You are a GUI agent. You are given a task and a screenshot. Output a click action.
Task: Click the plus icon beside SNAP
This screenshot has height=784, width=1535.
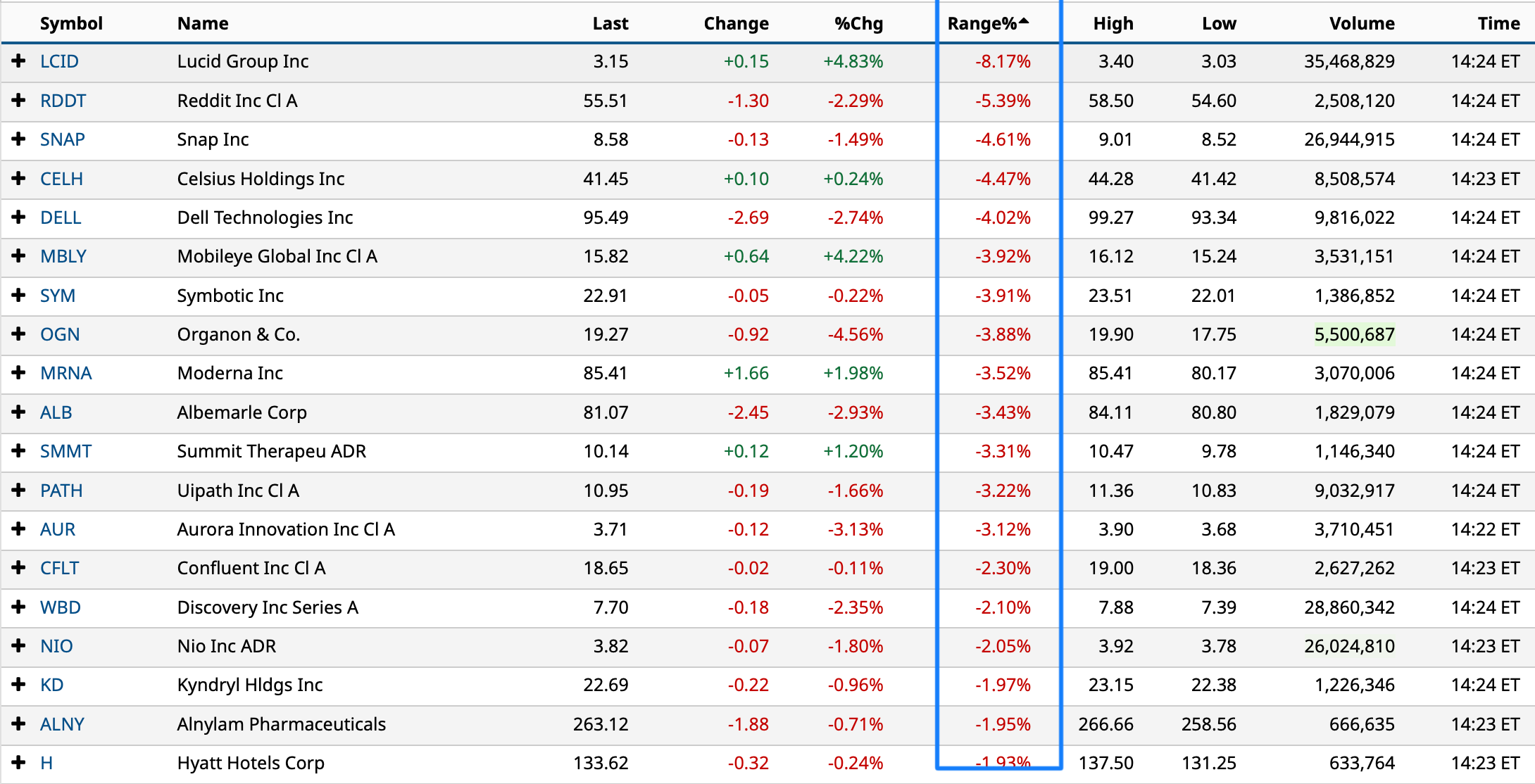[18, 139]
